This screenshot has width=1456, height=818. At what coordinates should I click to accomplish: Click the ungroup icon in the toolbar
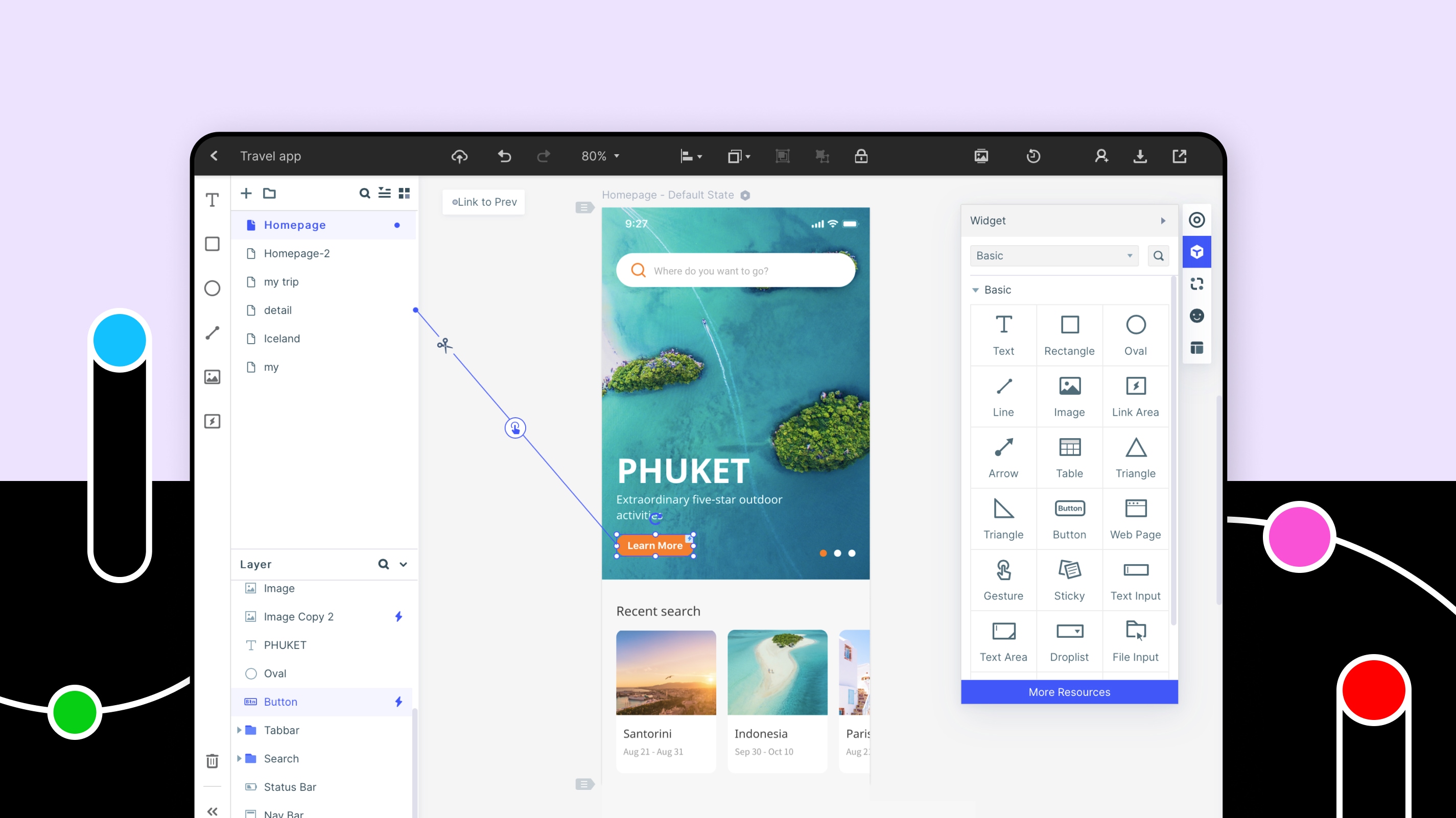[x=822, y=156]
